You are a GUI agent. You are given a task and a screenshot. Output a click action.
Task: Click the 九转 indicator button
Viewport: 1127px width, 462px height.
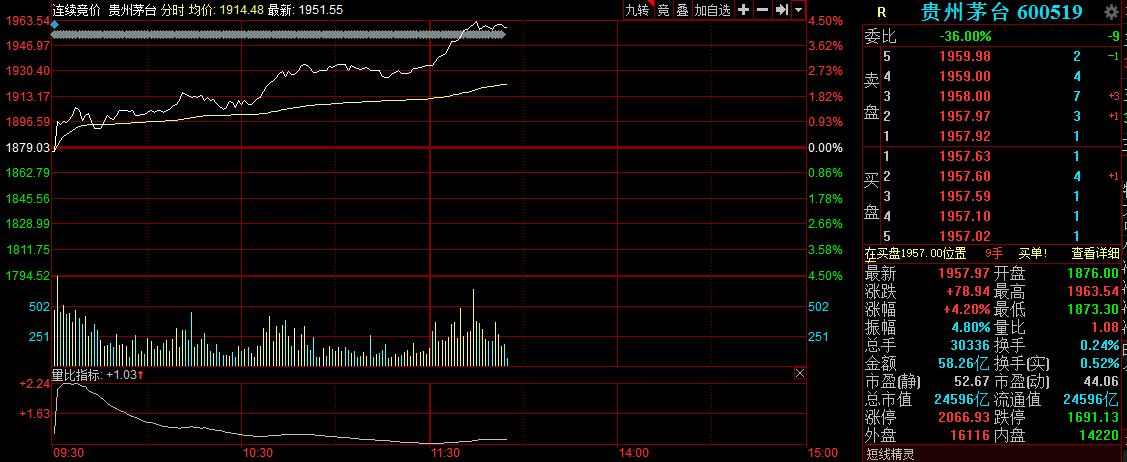click(638, 10)
